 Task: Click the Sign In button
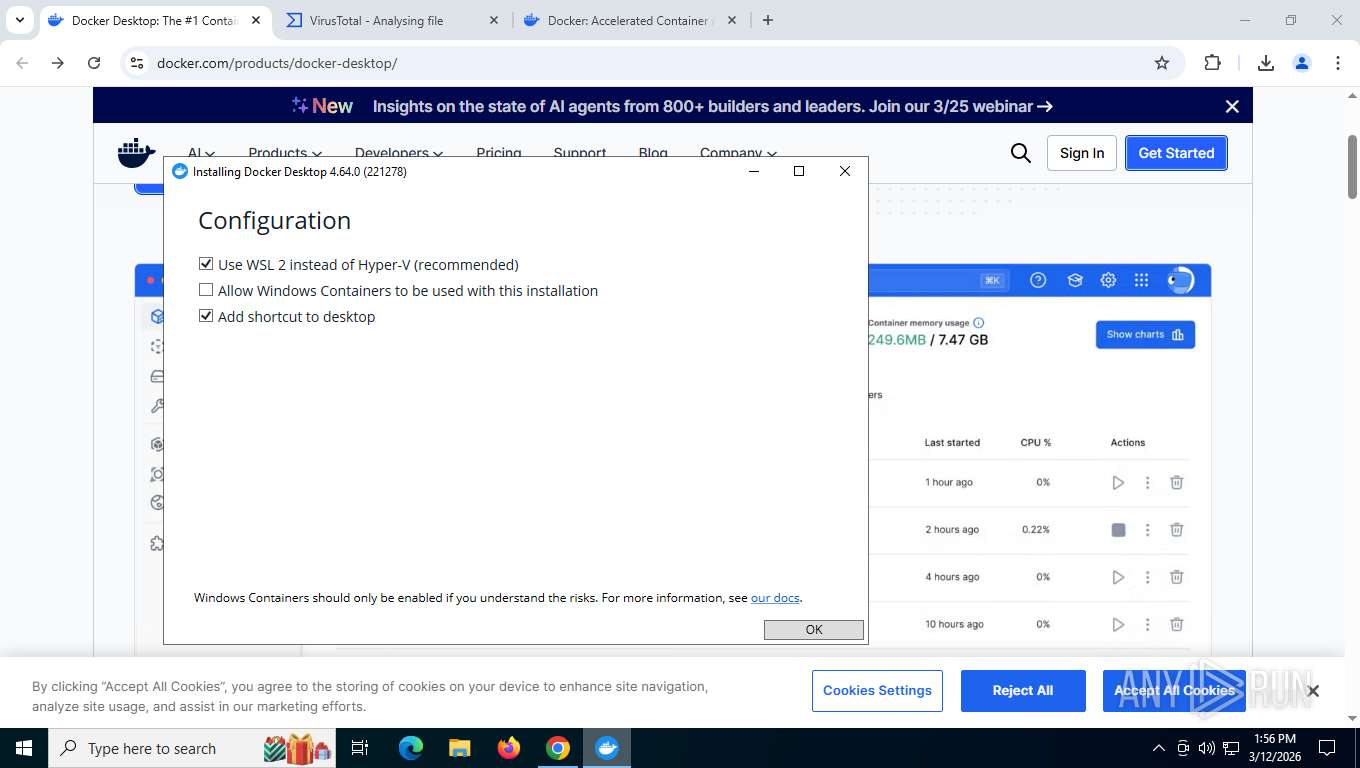1082,153
